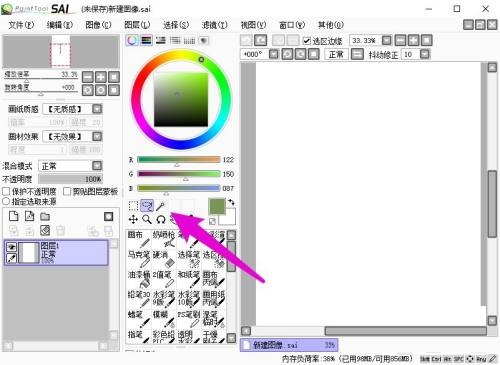Flip the canvas view horizontally
Viewport: 500px width, 365px height.
pyautogui.click(x=357, y=54)
